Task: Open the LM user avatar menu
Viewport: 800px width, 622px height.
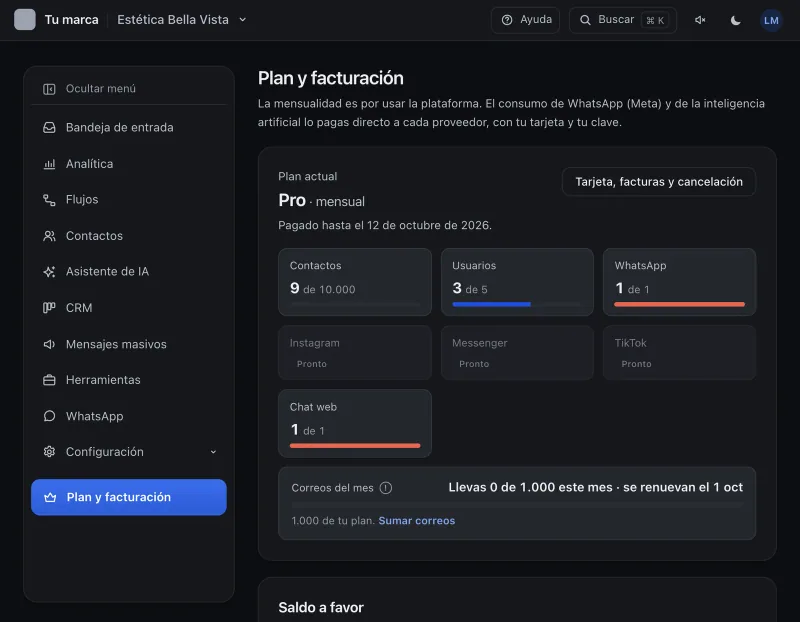Action: [x=771, y=20]
